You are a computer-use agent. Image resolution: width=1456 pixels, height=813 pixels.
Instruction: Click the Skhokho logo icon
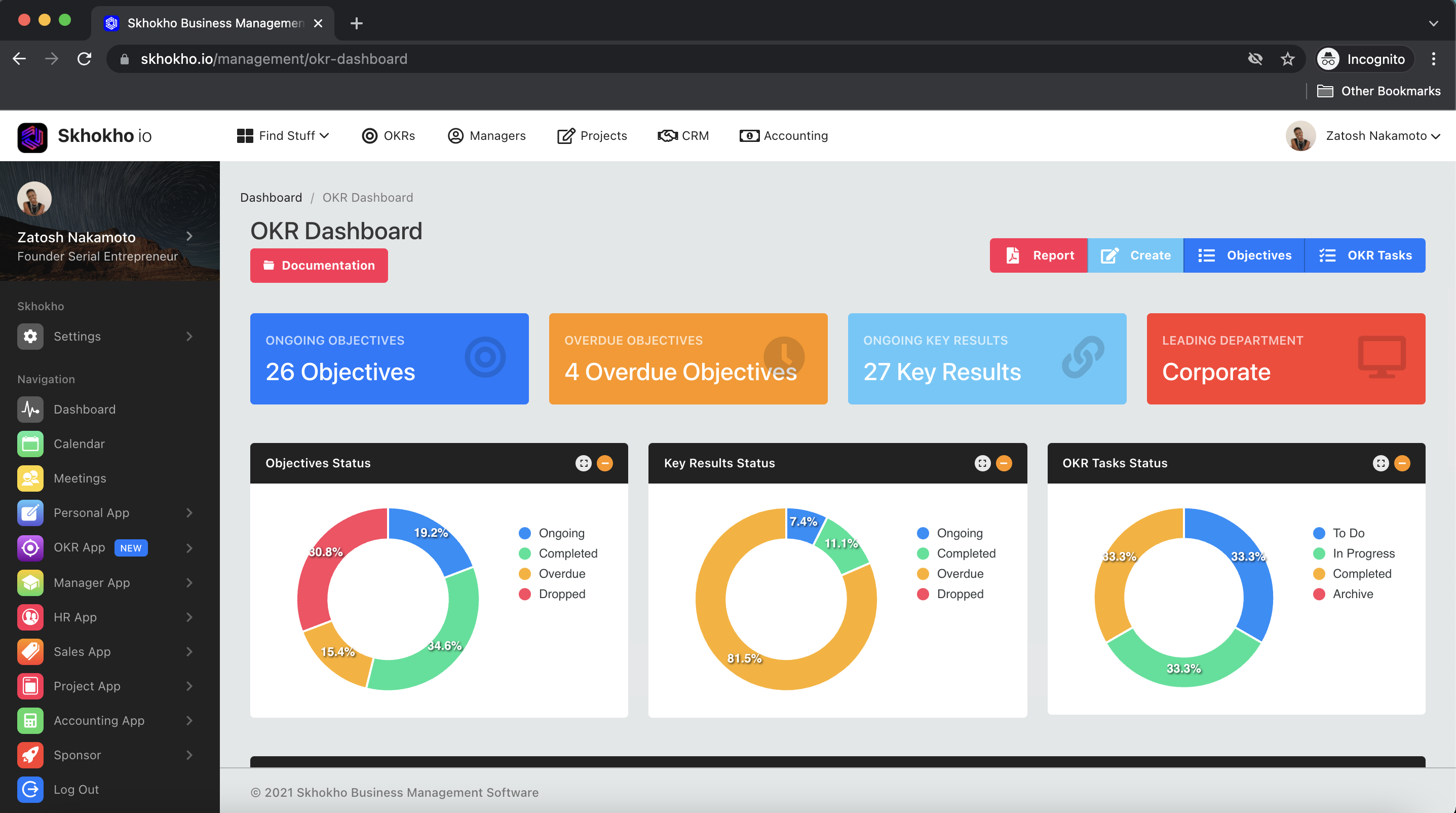click(32, 136)
